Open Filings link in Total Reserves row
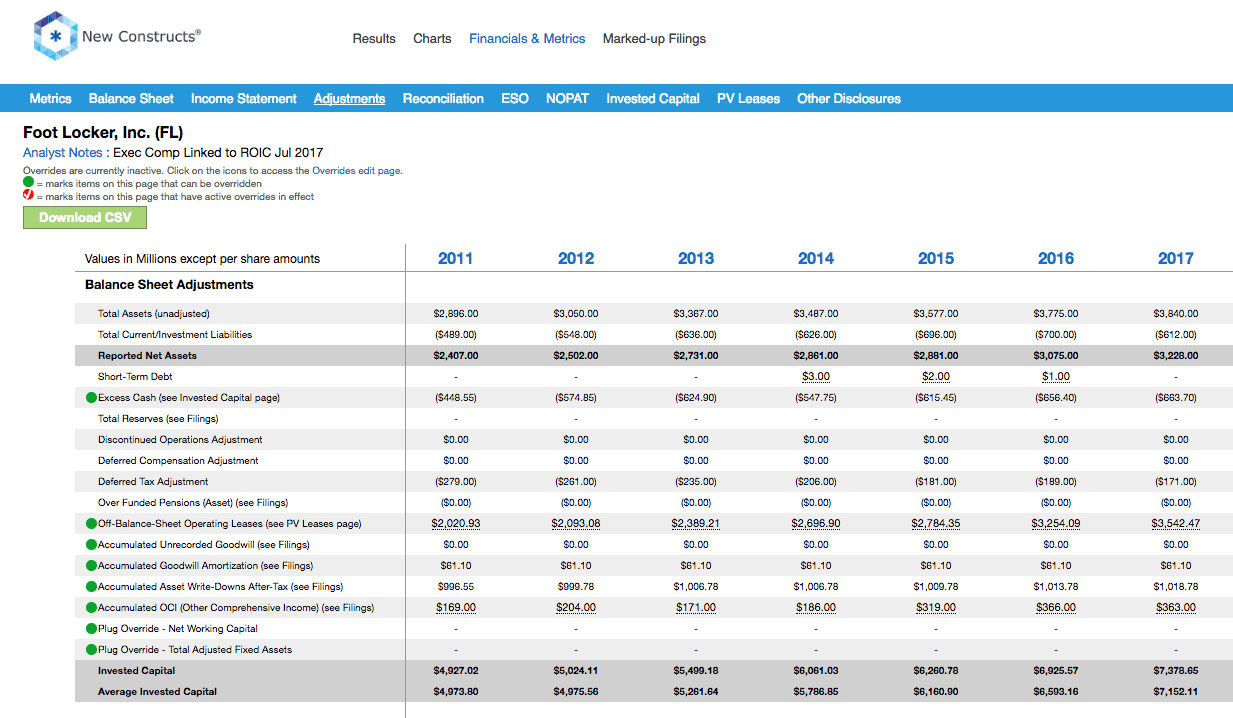The width and height of the screenshot is (1233, 718). [199, 419]
